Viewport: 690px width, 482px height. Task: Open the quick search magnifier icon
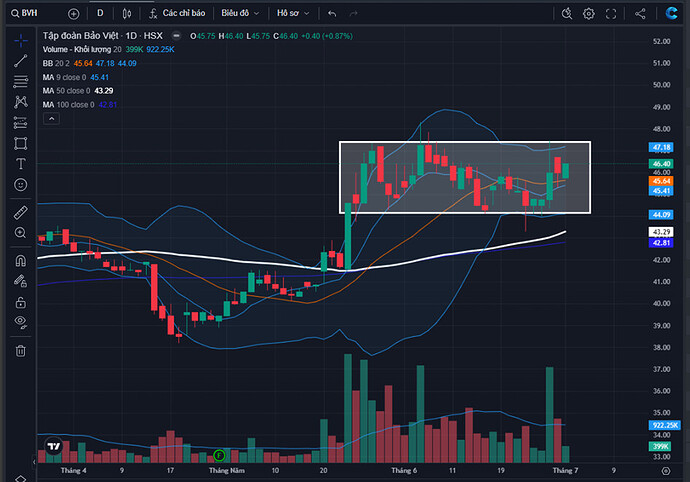coord(567,14)
